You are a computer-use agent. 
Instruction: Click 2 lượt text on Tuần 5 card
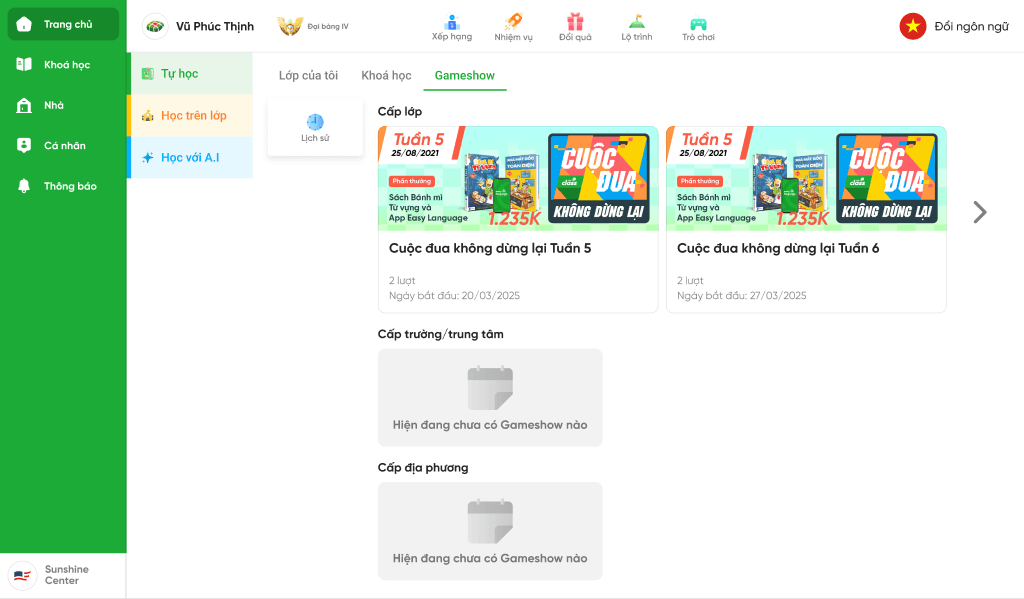(x=402, y=280)
